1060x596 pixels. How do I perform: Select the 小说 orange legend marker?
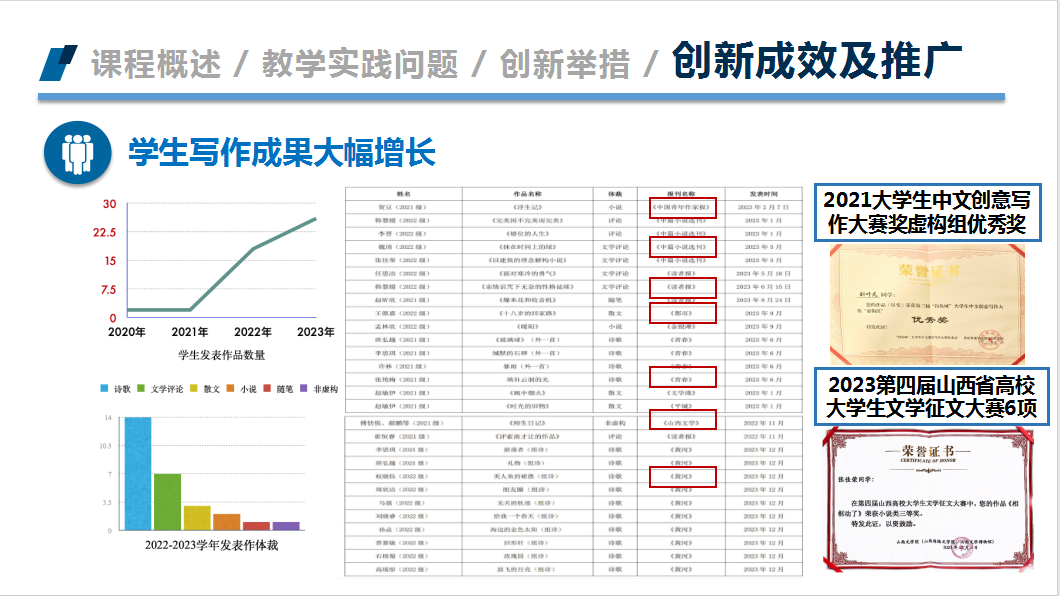pos(230,388)
